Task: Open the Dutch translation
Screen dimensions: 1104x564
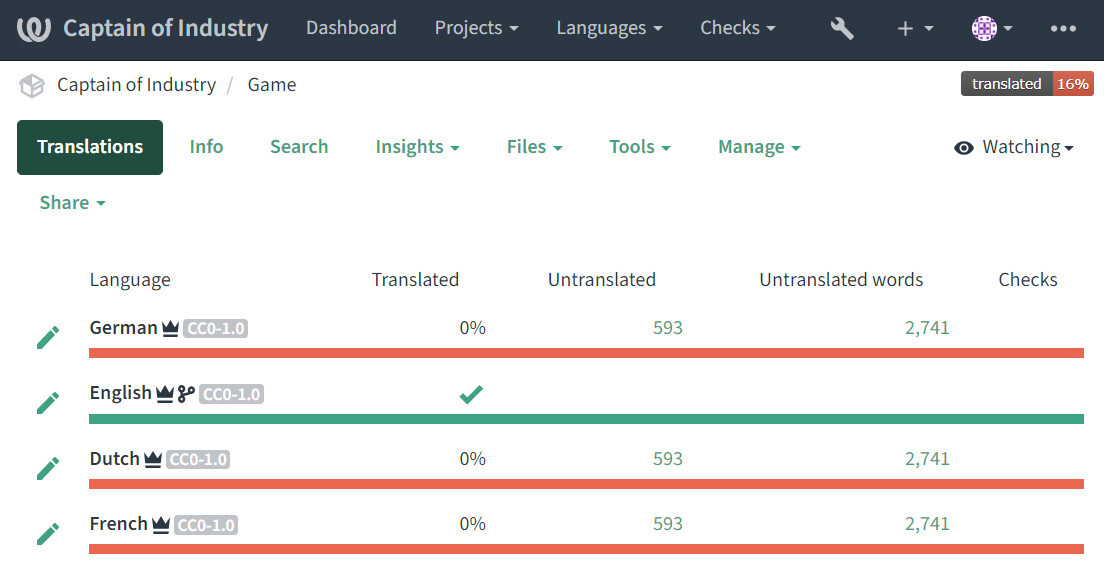Action: (115, 458)
